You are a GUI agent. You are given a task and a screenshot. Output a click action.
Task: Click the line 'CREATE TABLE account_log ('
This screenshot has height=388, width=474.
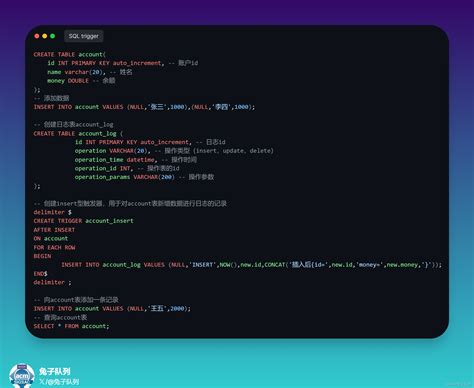point(78,133)
